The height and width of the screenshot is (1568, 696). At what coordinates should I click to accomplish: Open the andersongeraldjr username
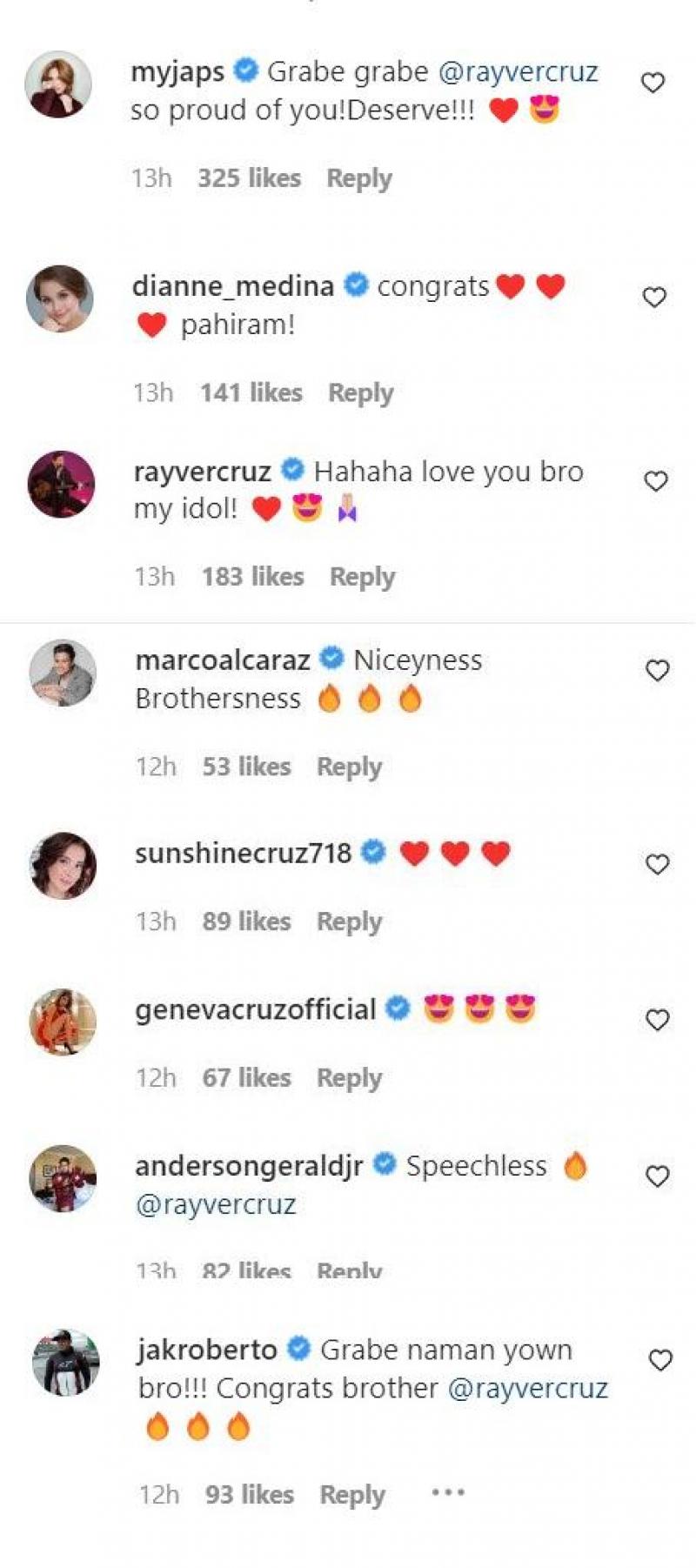(249, 1166)
